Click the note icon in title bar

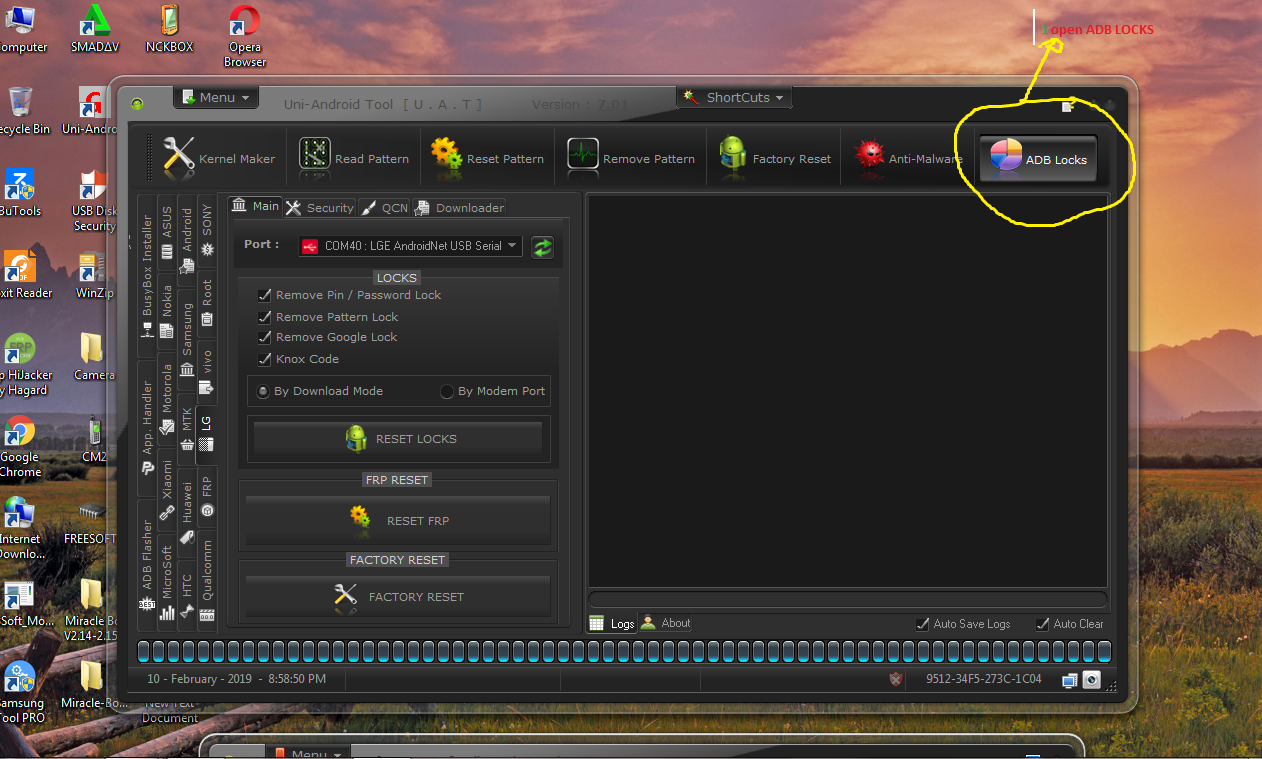tap(1068, 106)
